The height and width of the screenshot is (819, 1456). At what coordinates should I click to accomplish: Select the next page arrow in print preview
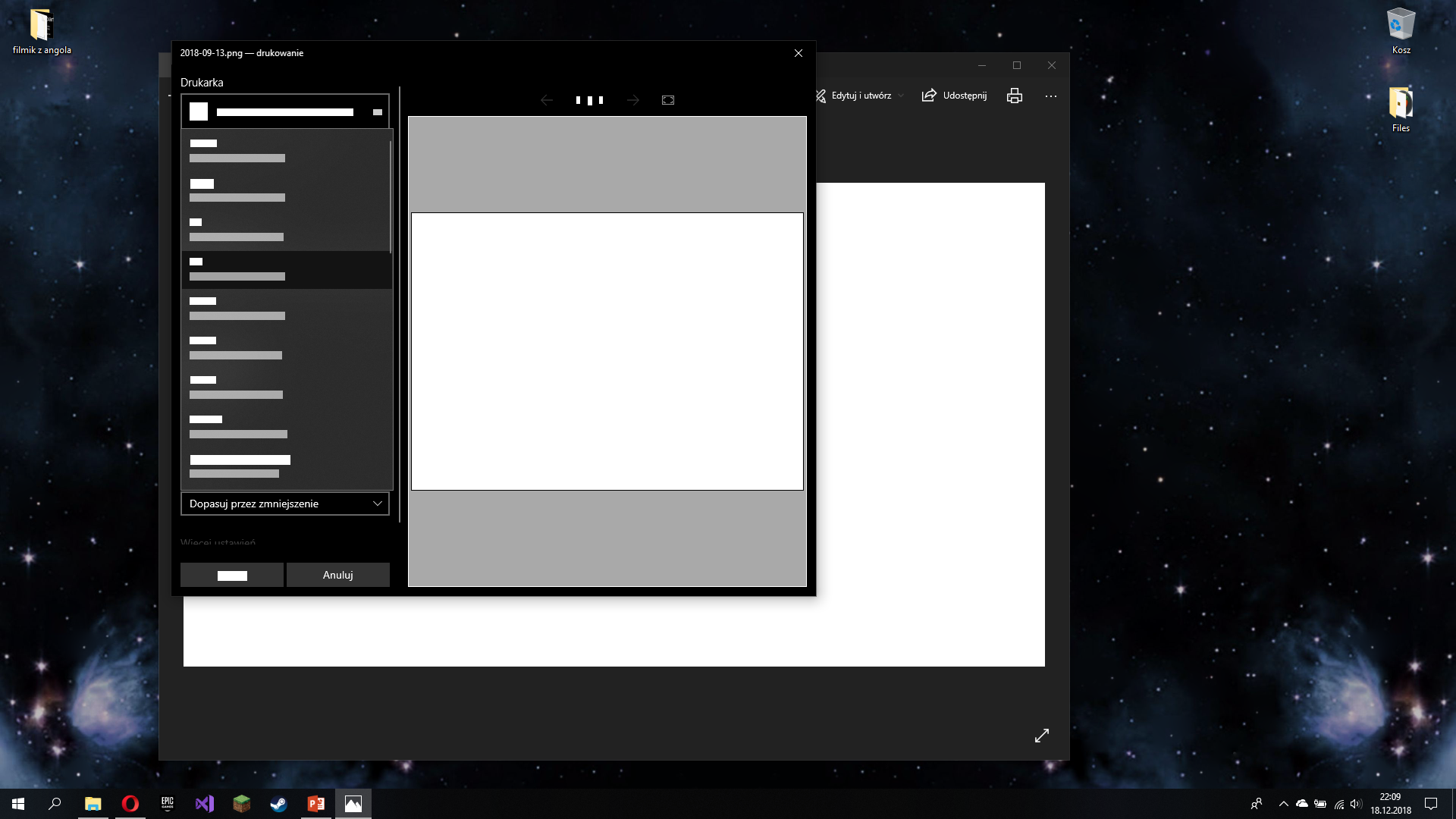pyautogui.click(x=633, y=99)
